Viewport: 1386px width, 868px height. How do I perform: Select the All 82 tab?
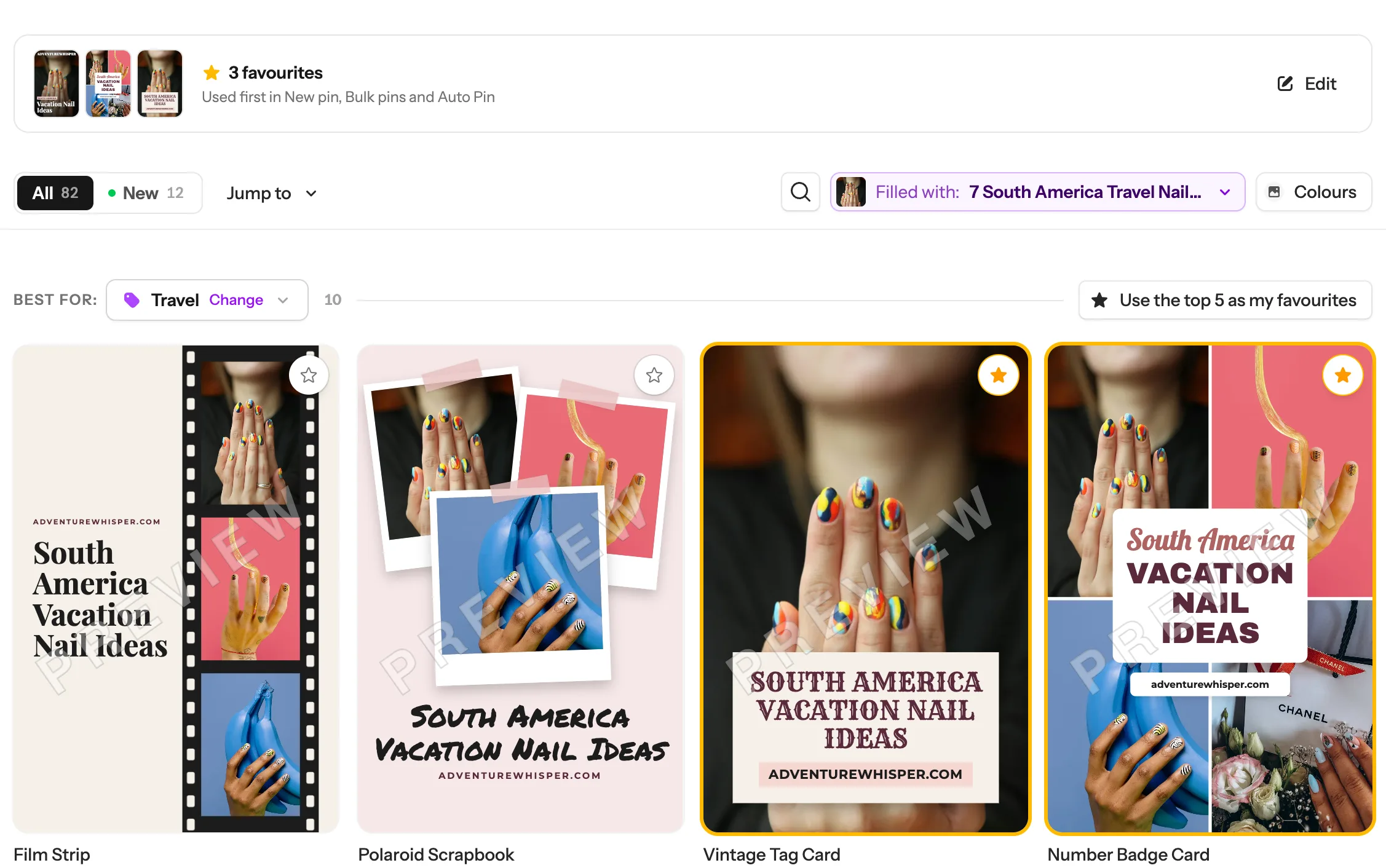click(x=55, y=193)
